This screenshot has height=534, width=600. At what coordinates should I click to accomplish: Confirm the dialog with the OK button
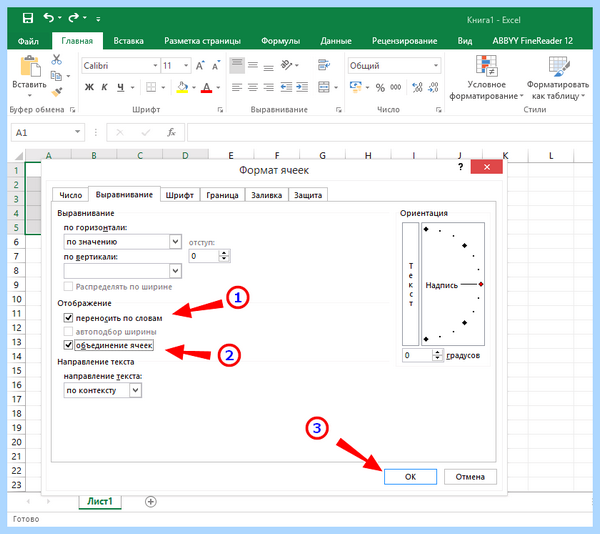[x=410, y=477]
